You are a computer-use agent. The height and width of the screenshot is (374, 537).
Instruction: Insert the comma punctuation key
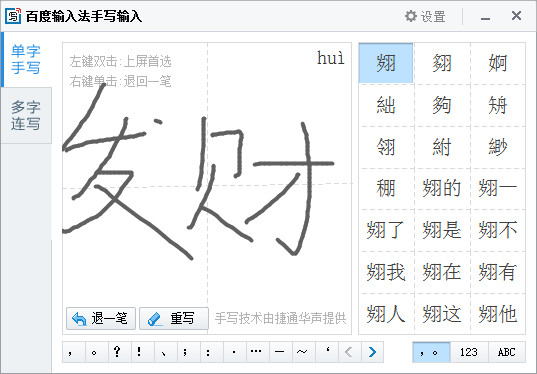[x=74, y=352]
